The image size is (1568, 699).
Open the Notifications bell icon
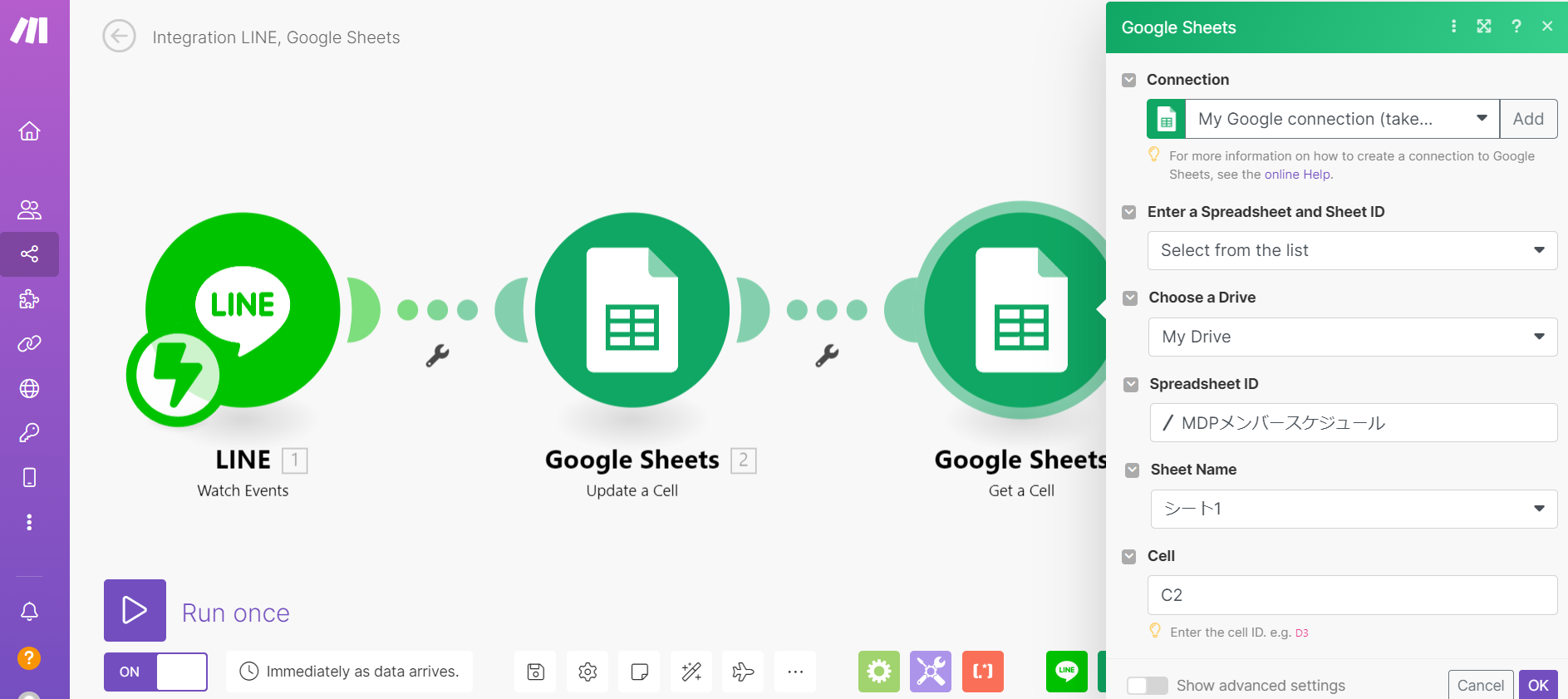[x=29, y=612]
